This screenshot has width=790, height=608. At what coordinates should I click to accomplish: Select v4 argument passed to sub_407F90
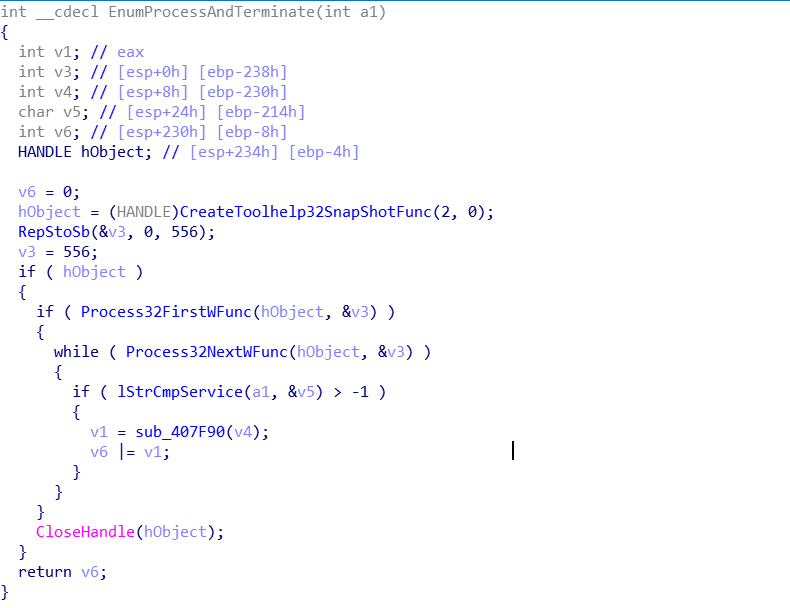pos(243,432)
